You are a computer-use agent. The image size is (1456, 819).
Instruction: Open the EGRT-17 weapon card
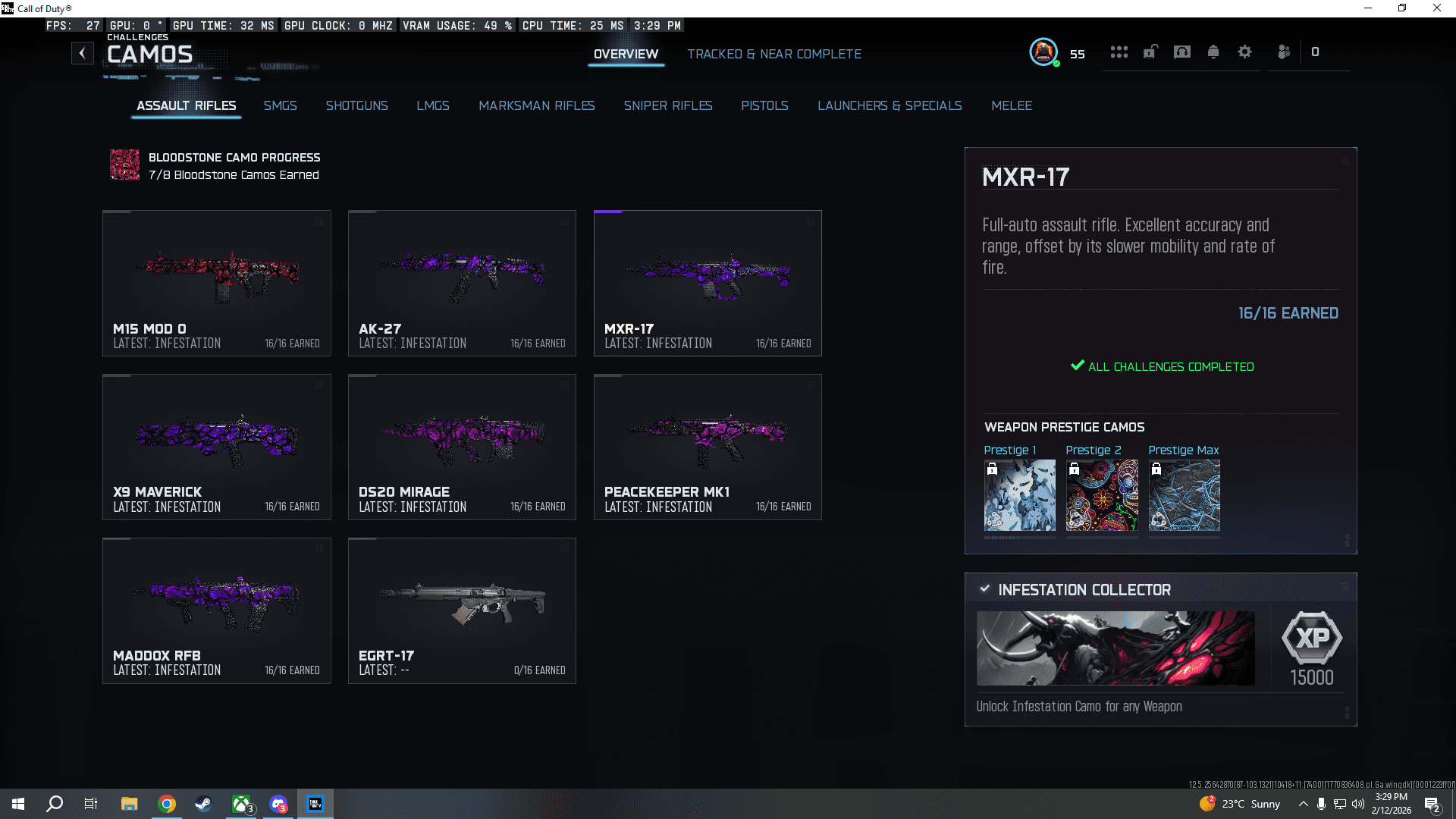point(462,610)
